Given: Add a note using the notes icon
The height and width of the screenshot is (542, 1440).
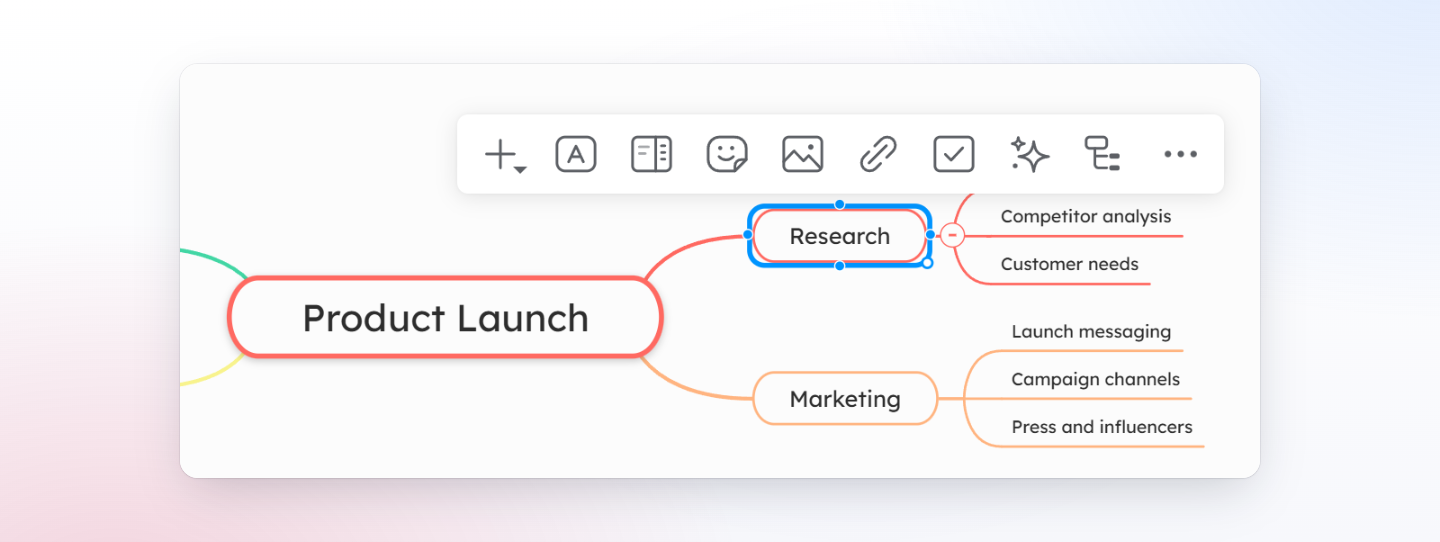Looking at the screenshot, I should [x=651, y=155].
